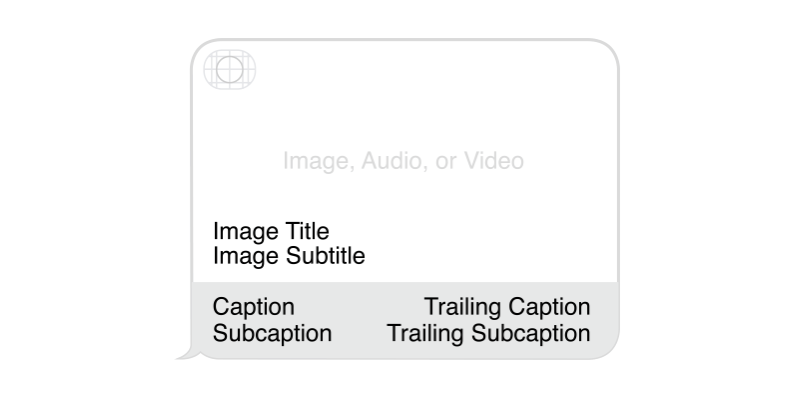Click the black panel right of the canvas
This screenshot has height=404, width=800.
click(x=728, y=202)
